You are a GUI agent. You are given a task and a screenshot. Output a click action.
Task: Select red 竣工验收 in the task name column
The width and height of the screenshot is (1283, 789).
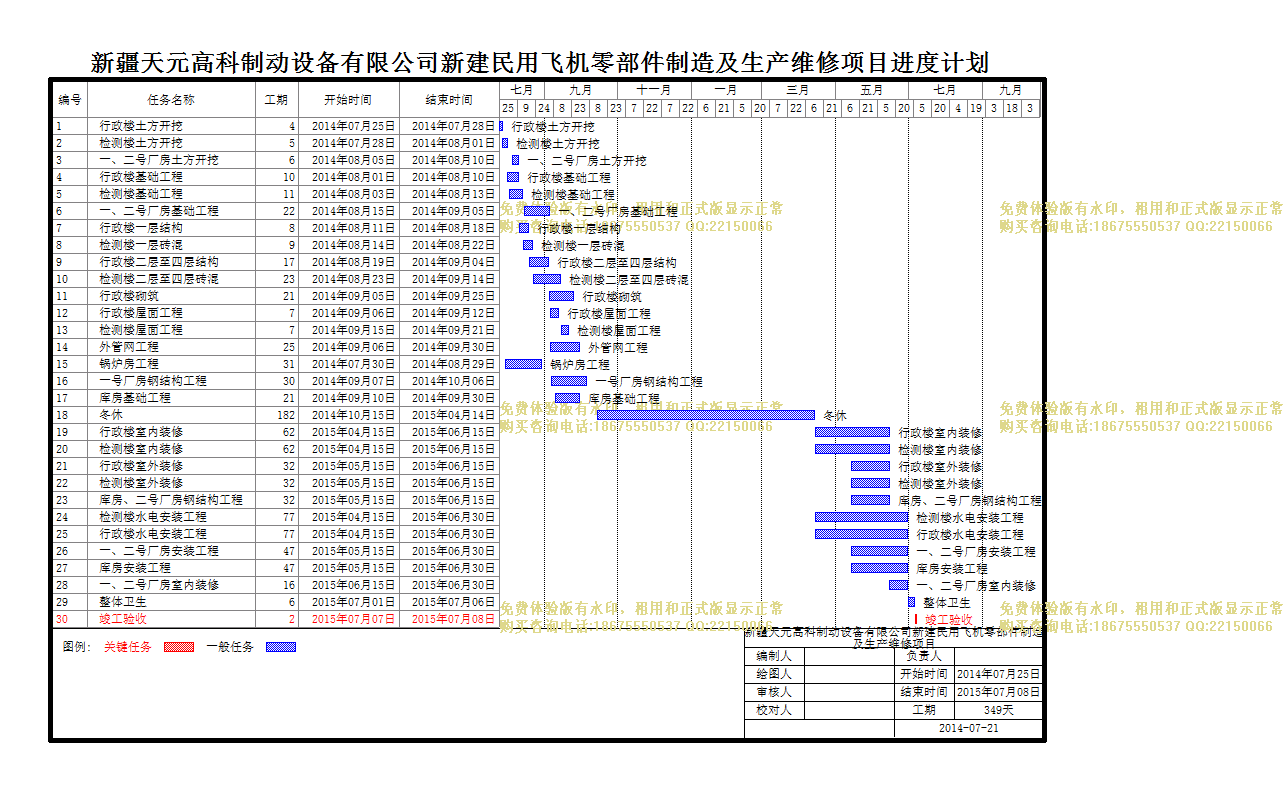click(123, 619)
